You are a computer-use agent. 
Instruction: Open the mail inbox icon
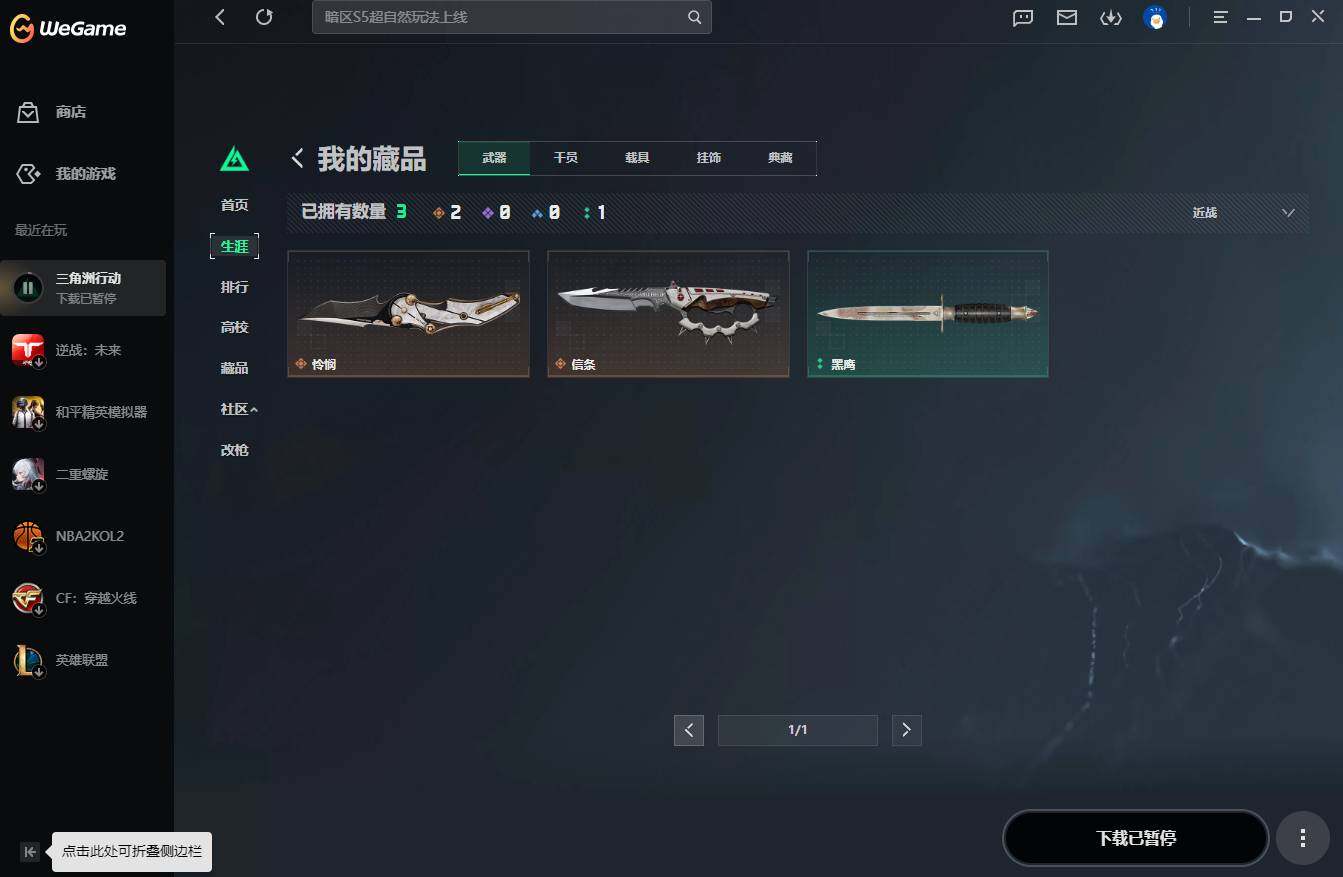[1067, 17]
